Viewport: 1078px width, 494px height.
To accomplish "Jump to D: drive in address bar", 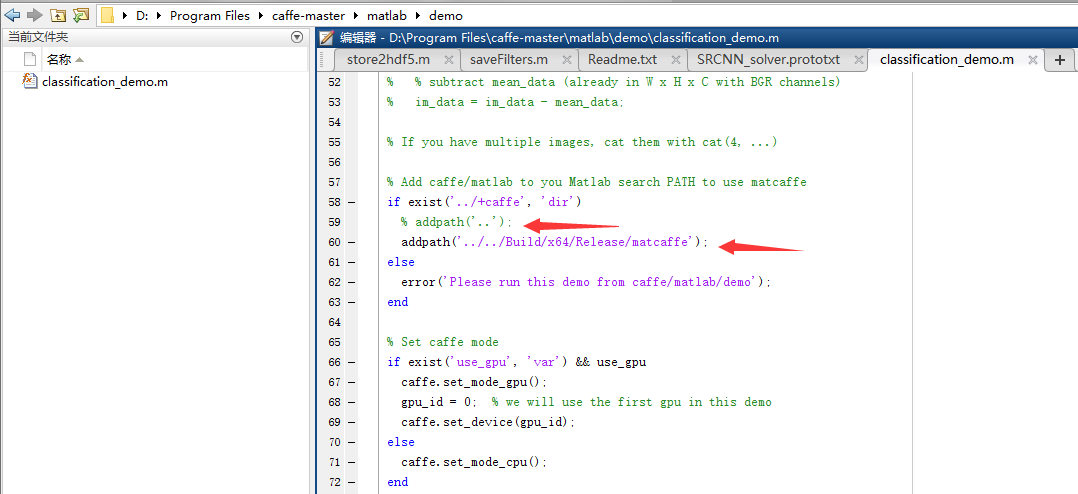I will (142, 15).
